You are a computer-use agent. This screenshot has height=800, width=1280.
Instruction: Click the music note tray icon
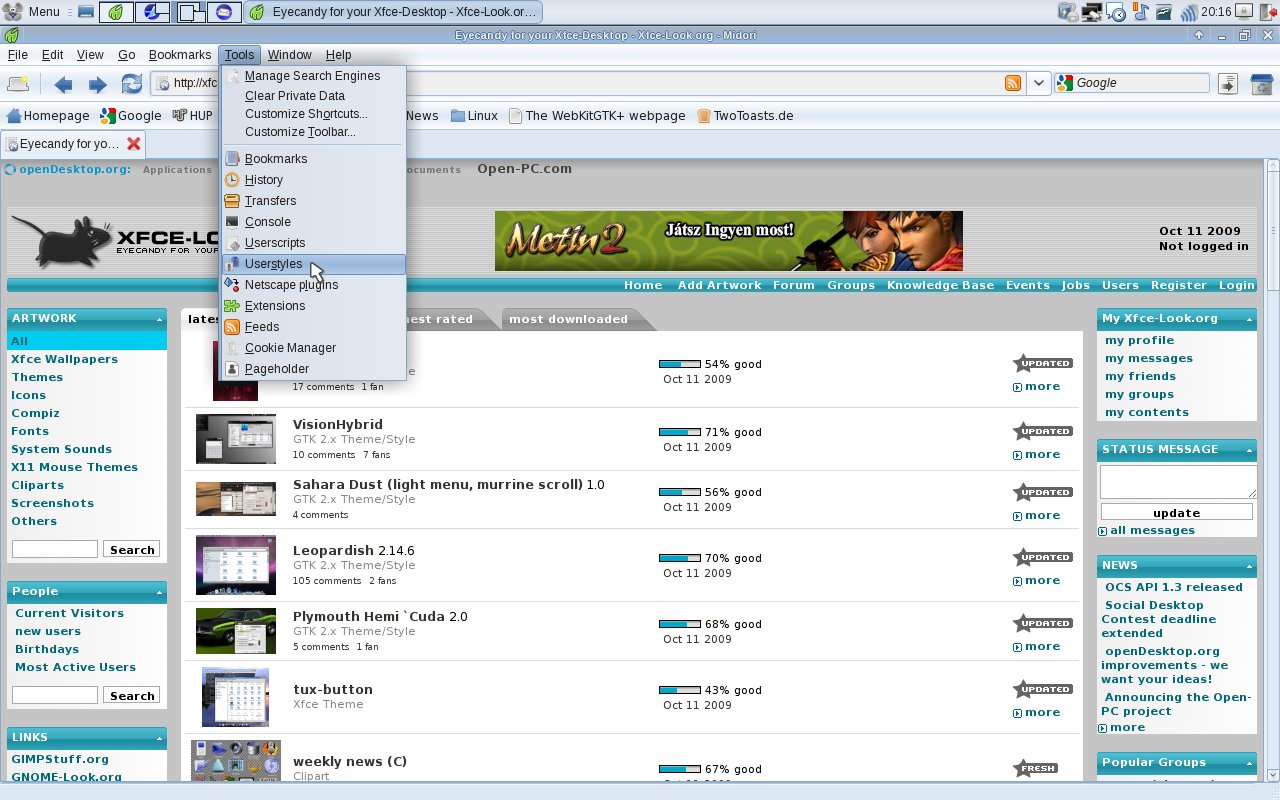[x=1141, y=12]
